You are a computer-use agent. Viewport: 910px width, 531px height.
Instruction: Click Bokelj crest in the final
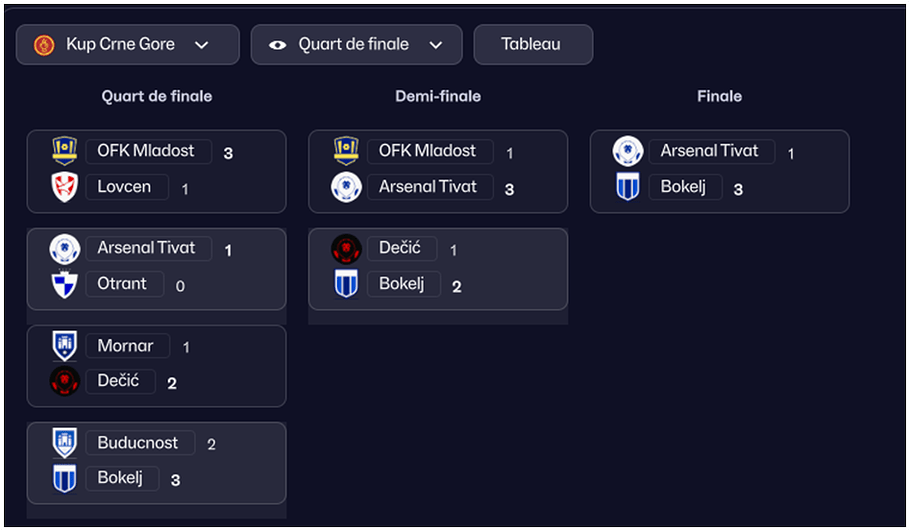628,187
